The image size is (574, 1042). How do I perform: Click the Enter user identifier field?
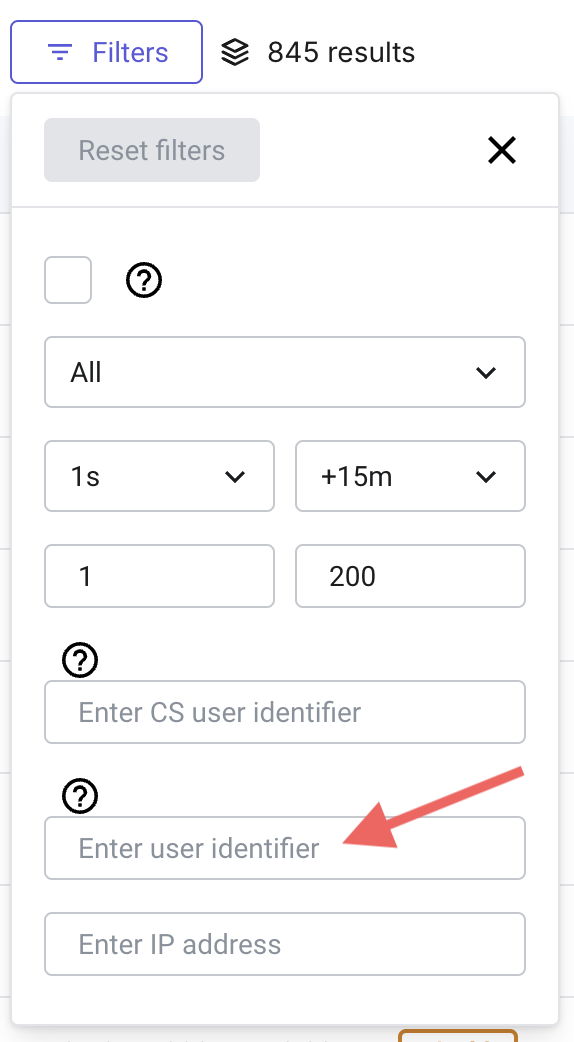[x=285, y=848]
